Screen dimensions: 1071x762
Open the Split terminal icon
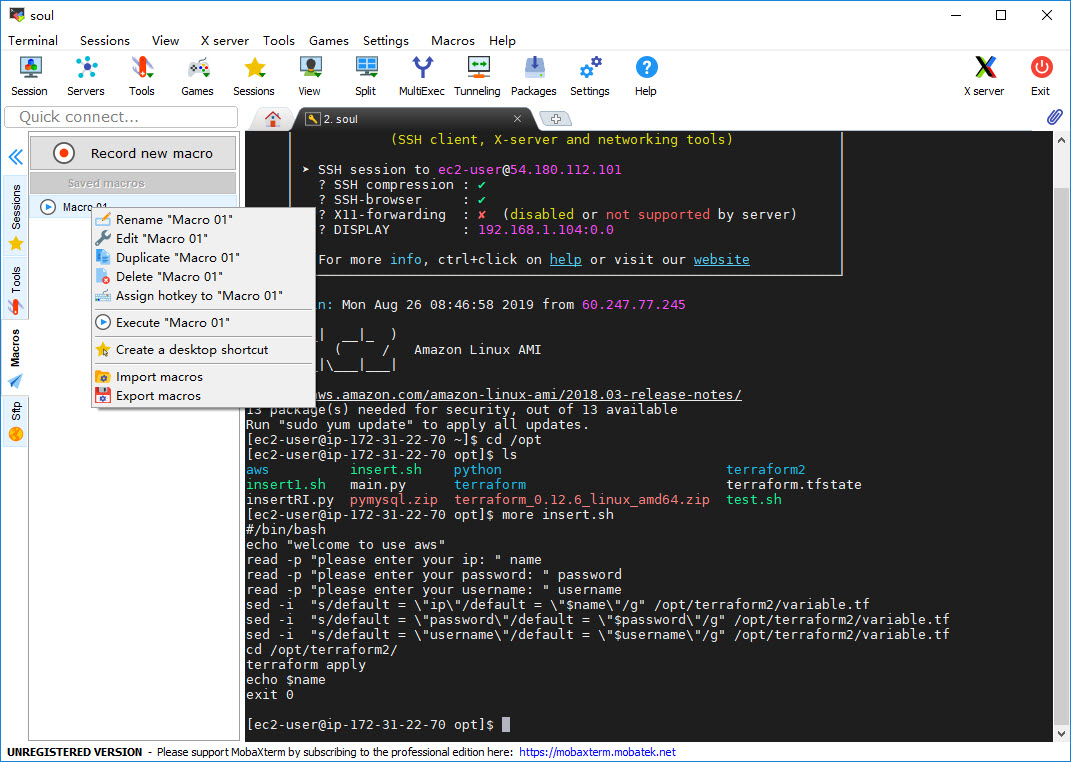[366, 76]
